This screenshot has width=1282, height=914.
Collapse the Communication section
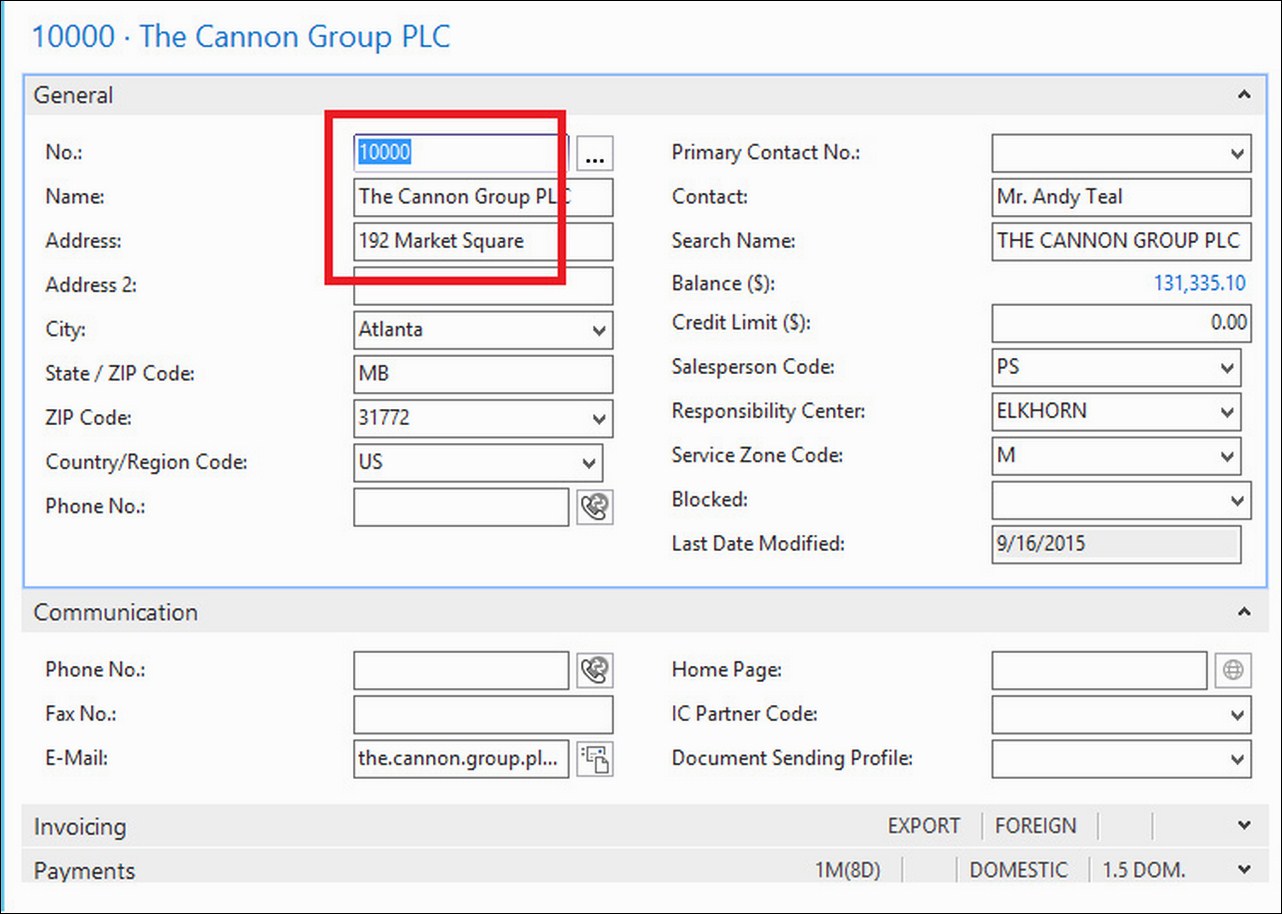1244,611
